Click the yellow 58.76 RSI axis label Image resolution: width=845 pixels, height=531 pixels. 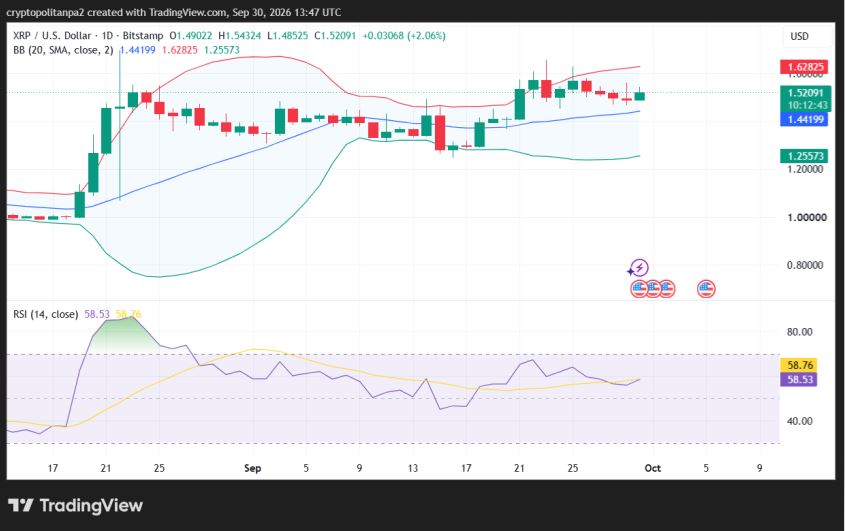coord(799,365)
